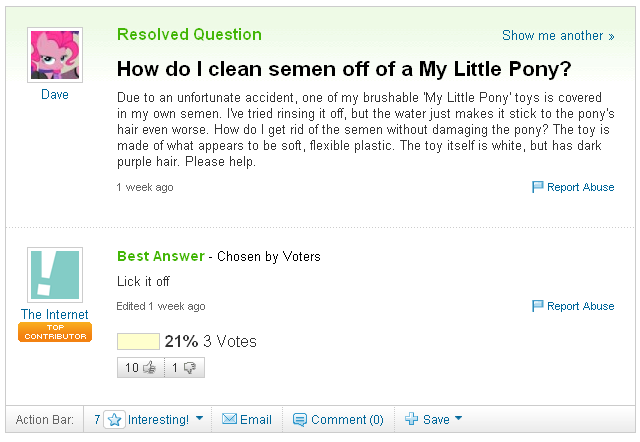640x442 pixels.
Task: Click The Internet's exclamation avatar
Action: (x=55, y=275)
